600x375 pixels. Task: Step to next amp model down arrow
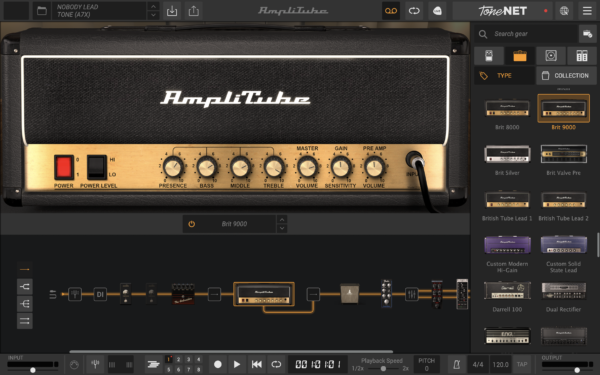click(x=282, y=228)
